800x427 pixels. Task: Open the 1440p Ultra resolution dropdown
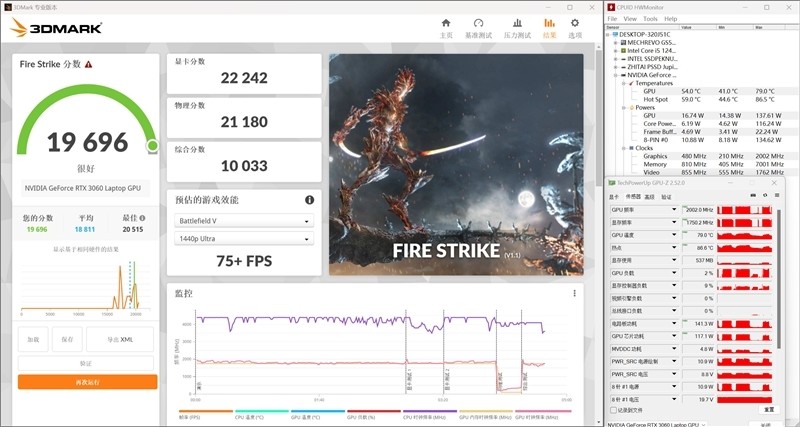(x=244, y=238)
